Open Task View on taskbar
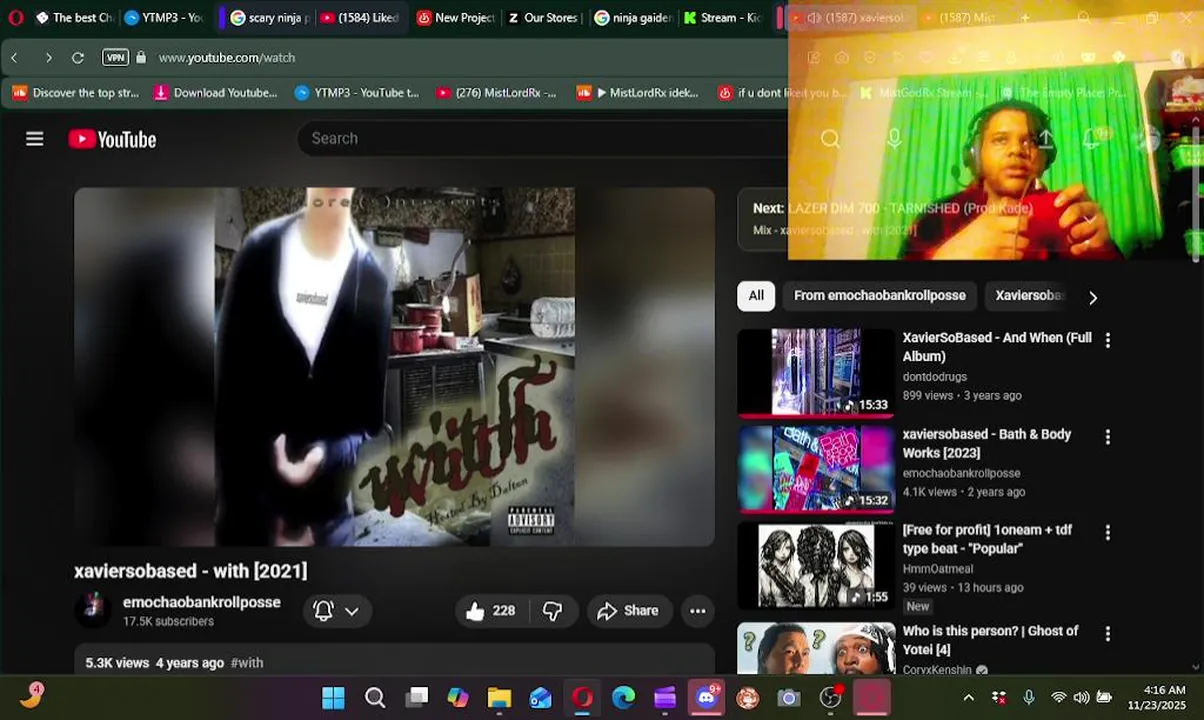This screenshot has width=1204, height=720. [417, 697]
